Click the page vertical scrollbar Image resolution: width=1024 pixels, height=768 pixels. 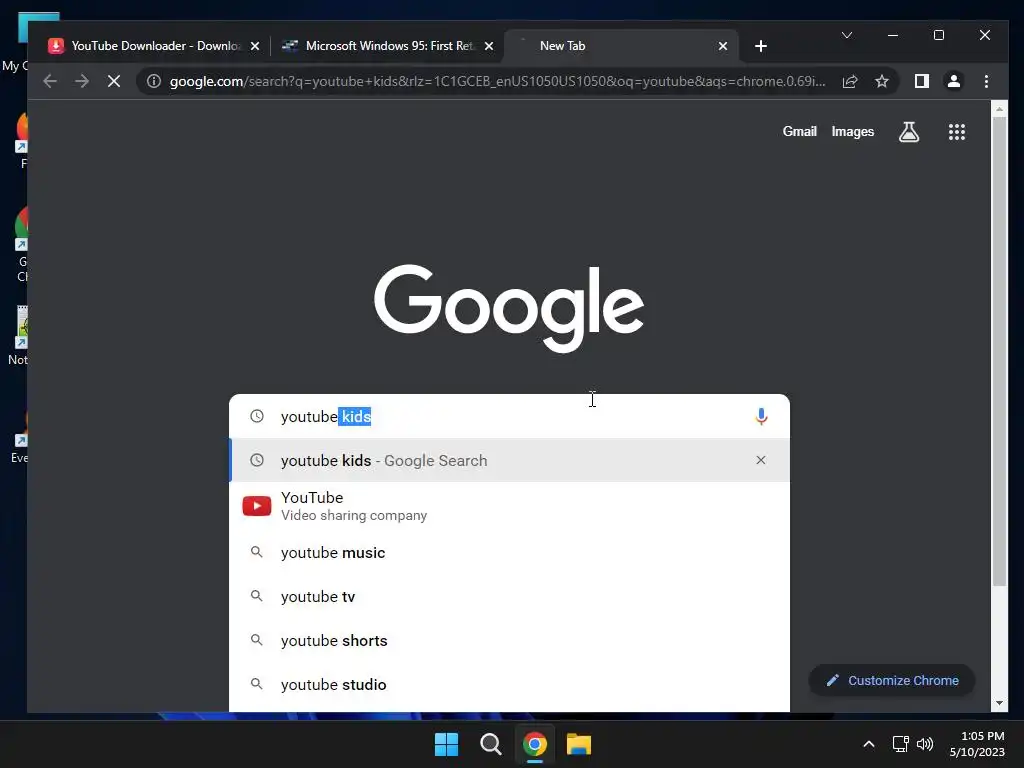tap(999, 351)
